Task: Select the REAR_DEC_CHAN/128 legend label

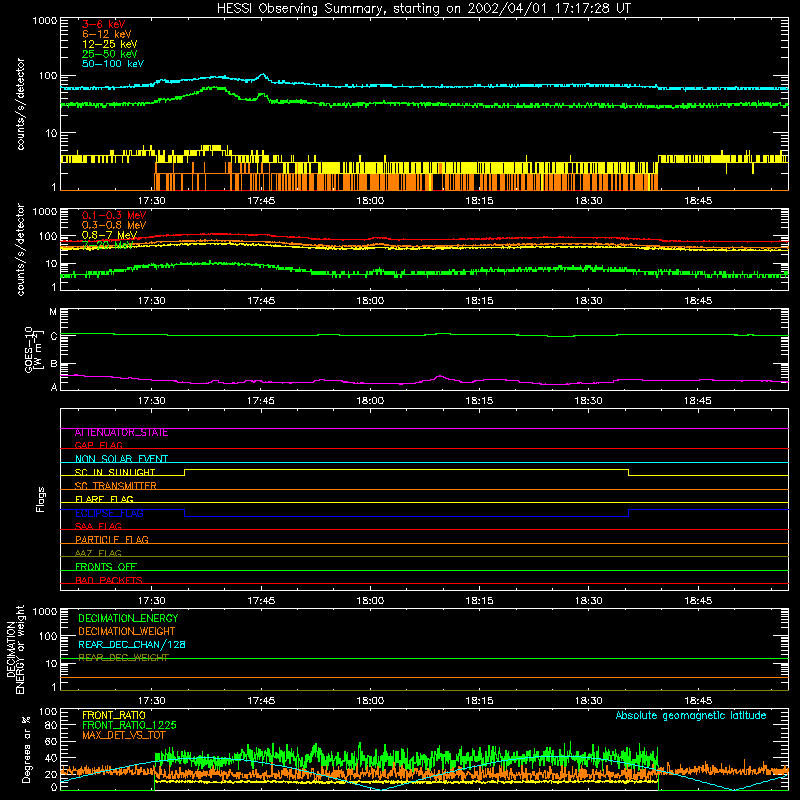Action: click(132, 645)
